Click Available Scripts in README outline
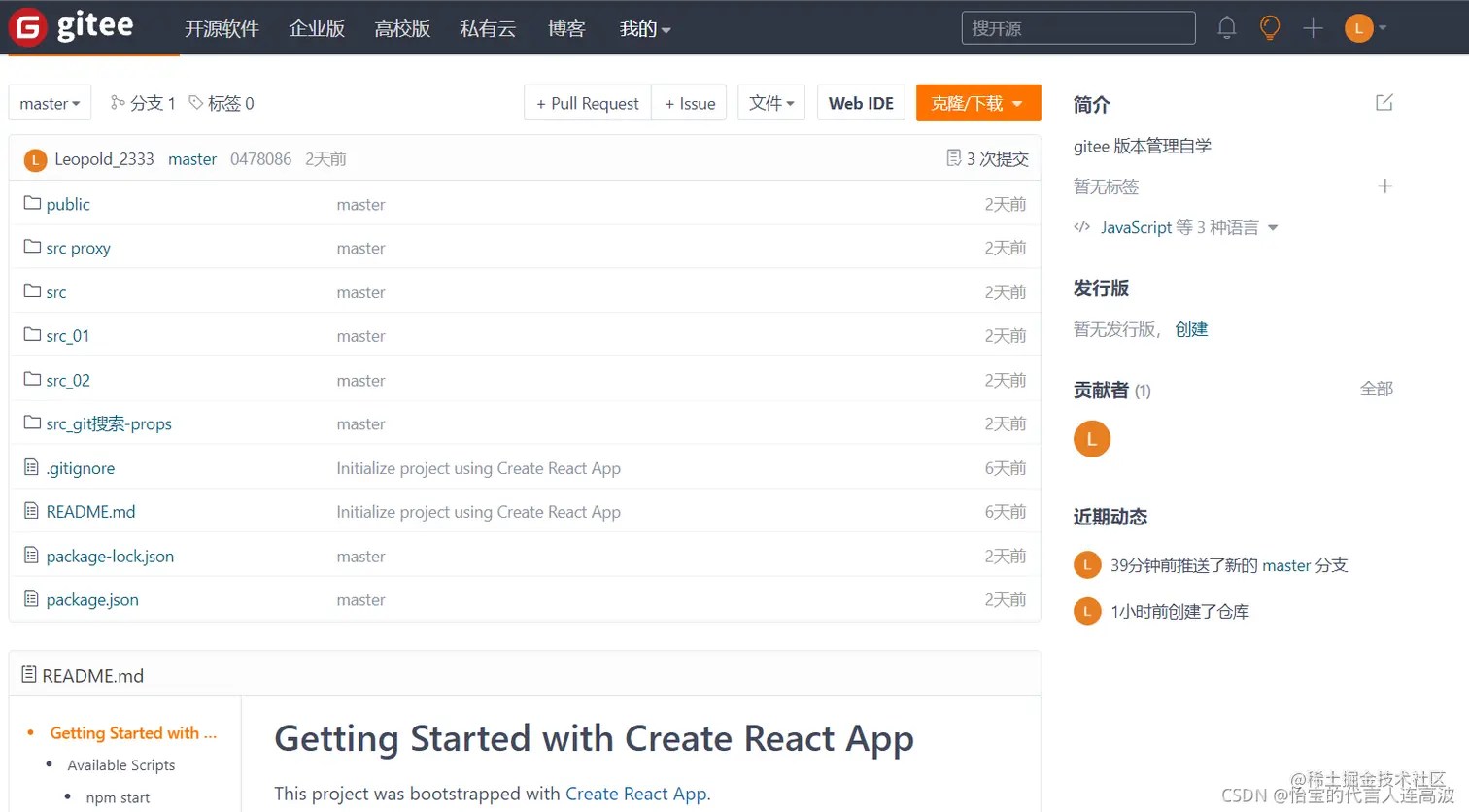 click(x=121, y=765)
